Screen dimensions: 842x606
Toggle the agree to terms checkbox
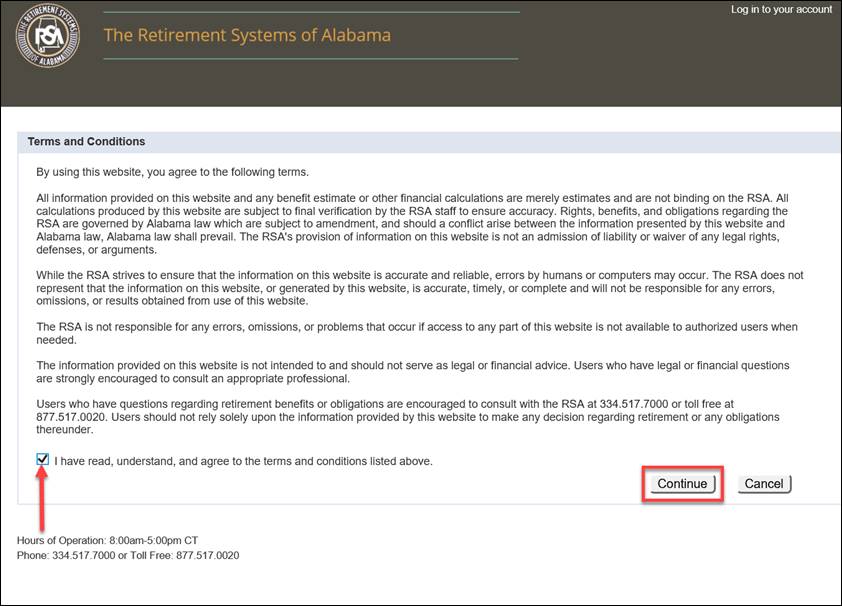(42, 459)
